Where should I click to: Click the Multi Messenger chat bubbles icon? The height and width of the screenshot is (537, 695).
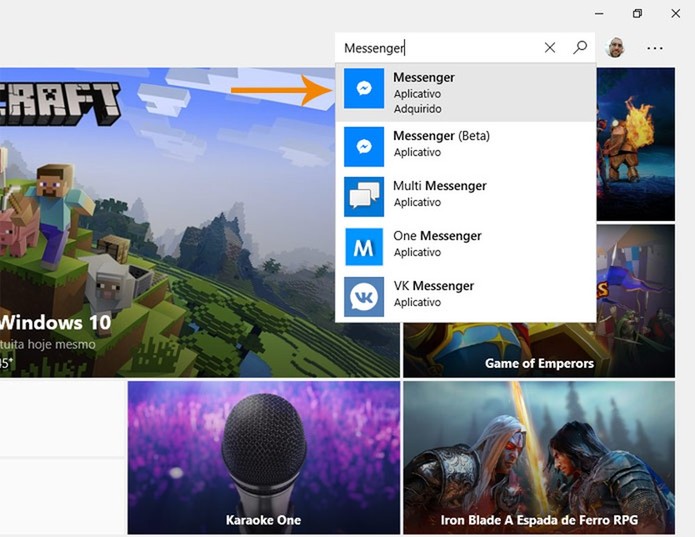364,197
